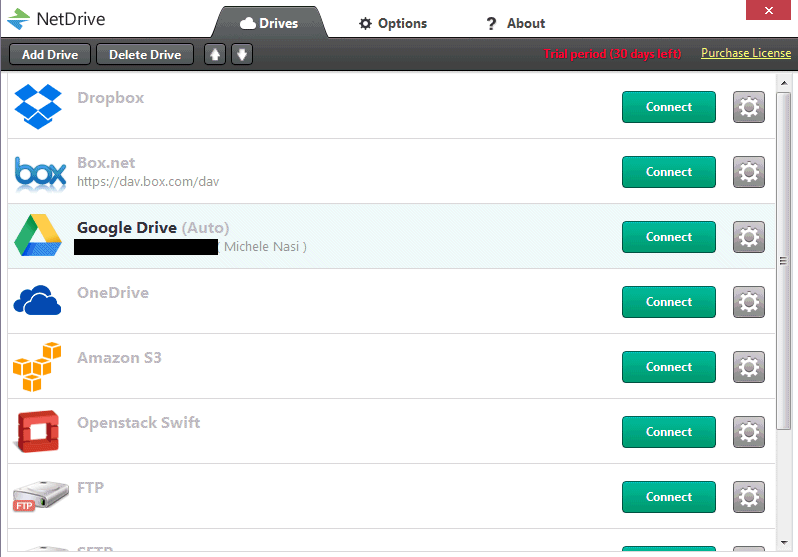Open settings gear for Dropbox drive
The image size is (798, 557).
click(749, 107)
